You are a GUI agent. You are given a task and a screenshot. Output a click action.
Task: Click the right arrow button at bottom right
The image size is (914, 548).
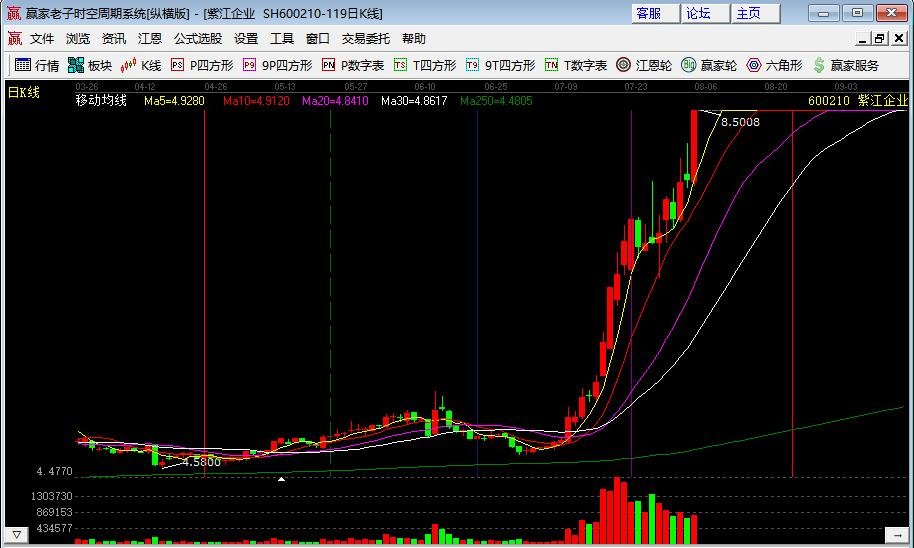[897, 534]
